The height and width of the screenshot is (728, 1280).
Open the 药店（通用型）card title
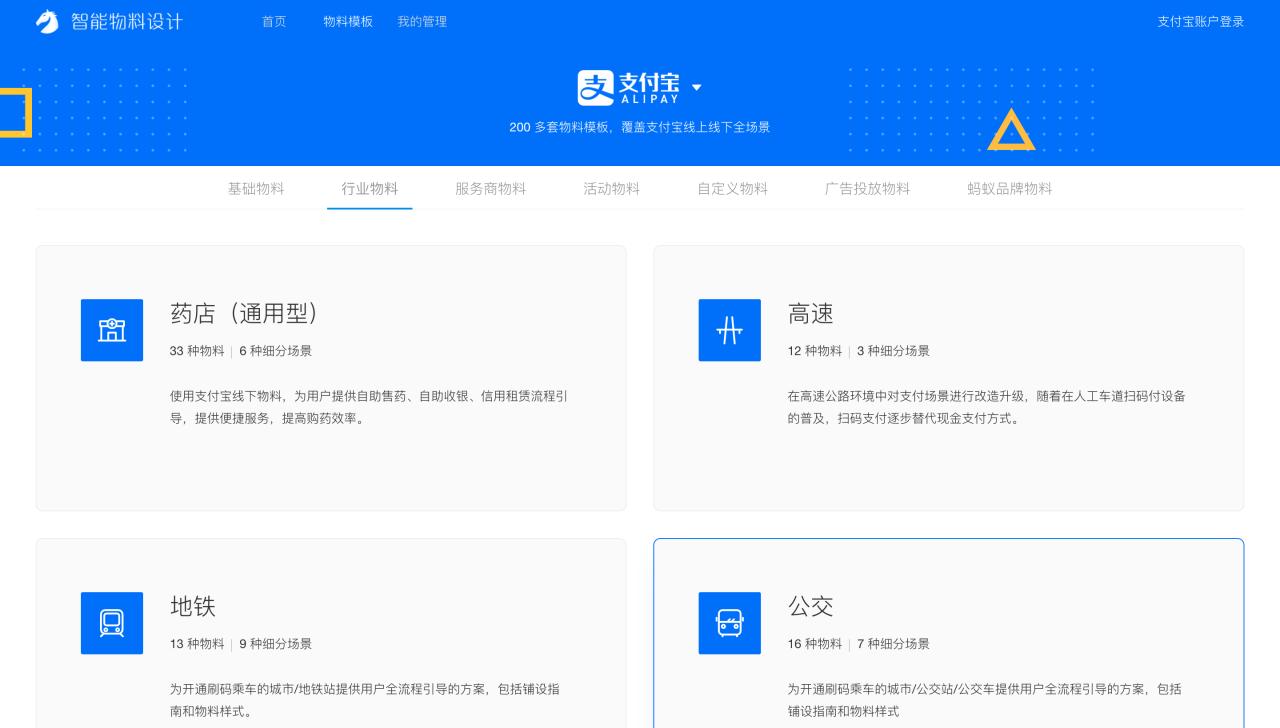click(x=244, y=314)
